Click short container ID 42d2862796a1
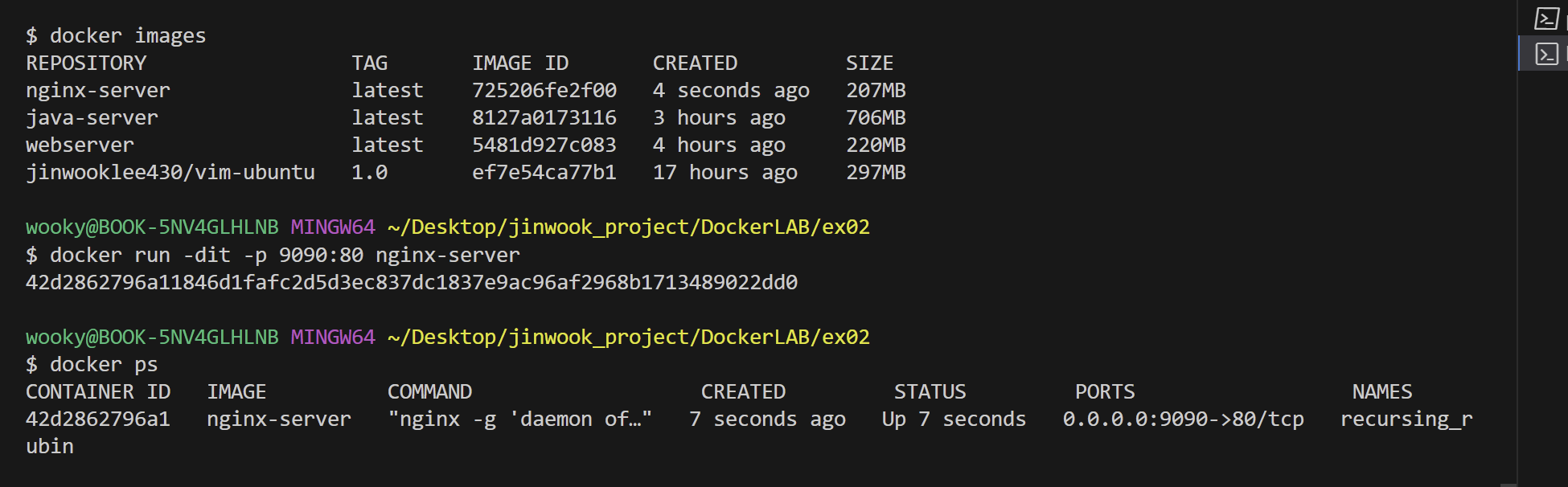Viewport: 1568px width, 487px height. pos(97,419)
